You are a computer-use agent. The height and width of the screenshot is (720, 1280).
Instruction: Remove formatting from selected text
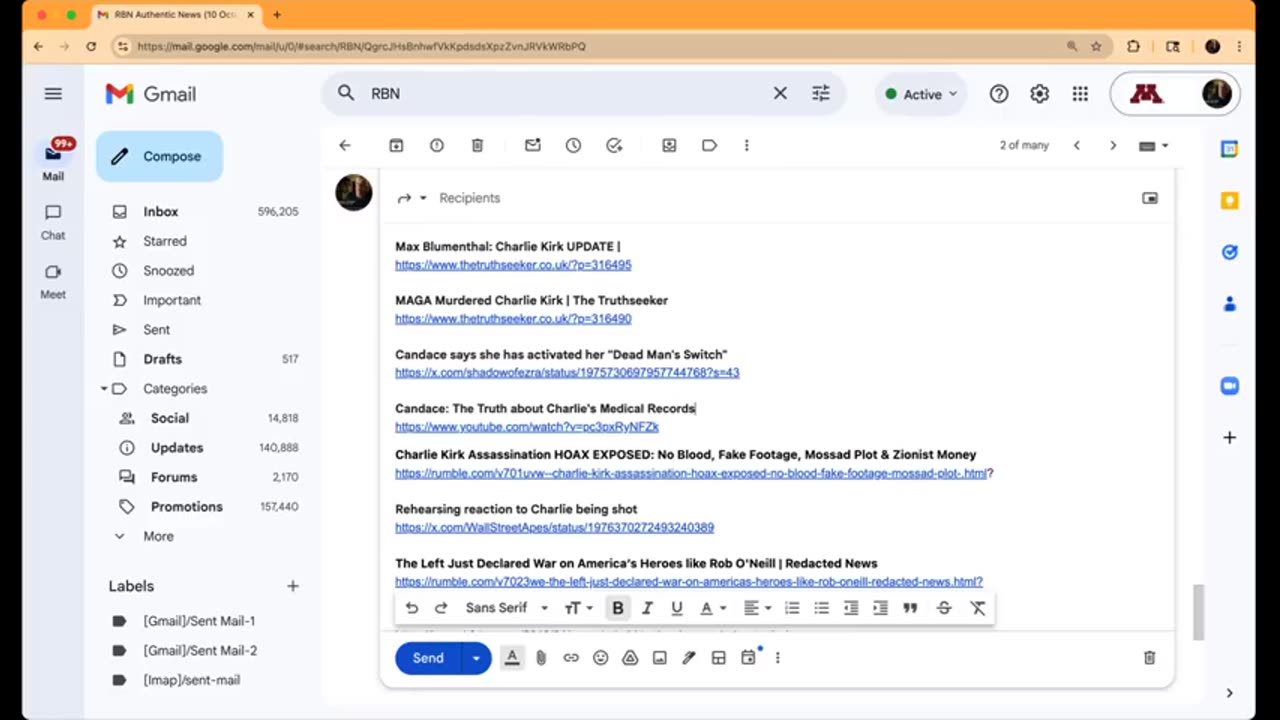point(978,608)
